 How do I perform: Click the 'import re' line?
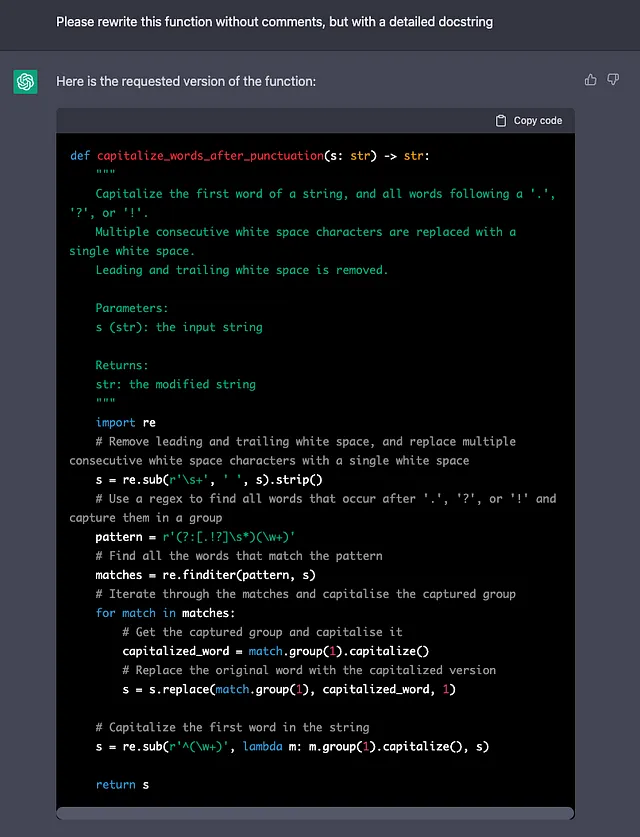[x=125, y=422]
